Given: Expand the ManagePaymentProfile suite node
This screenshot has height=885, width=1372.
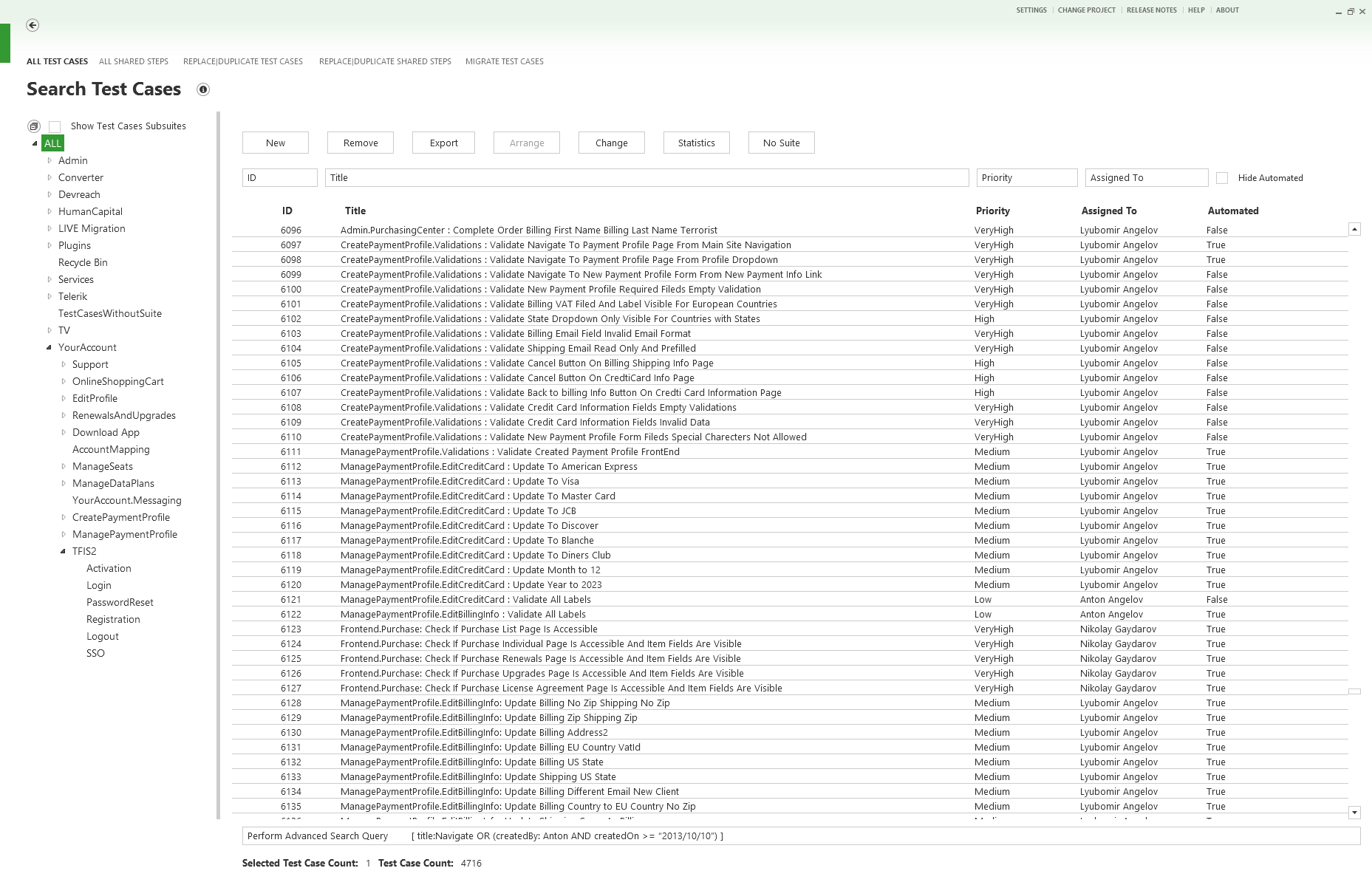Looking at the screenshot, I should (x=64, y=534).
